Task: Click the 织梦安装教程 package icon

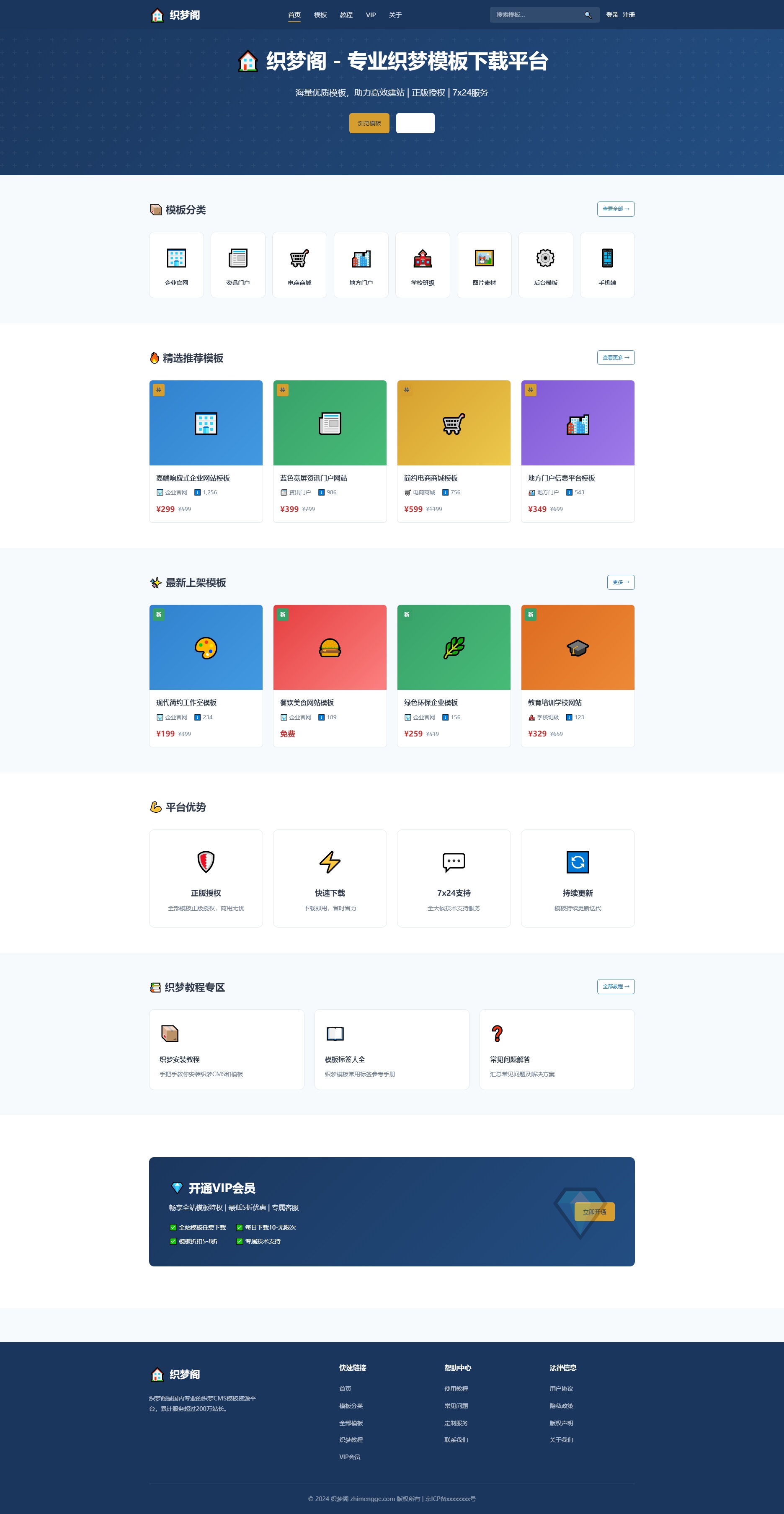Action: (x=170, y=1033)
